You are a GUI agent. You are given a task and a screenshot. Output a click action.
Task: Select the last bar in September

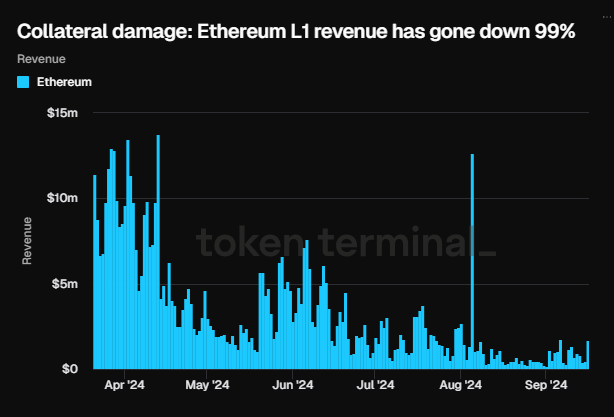[x=587, y=355]
